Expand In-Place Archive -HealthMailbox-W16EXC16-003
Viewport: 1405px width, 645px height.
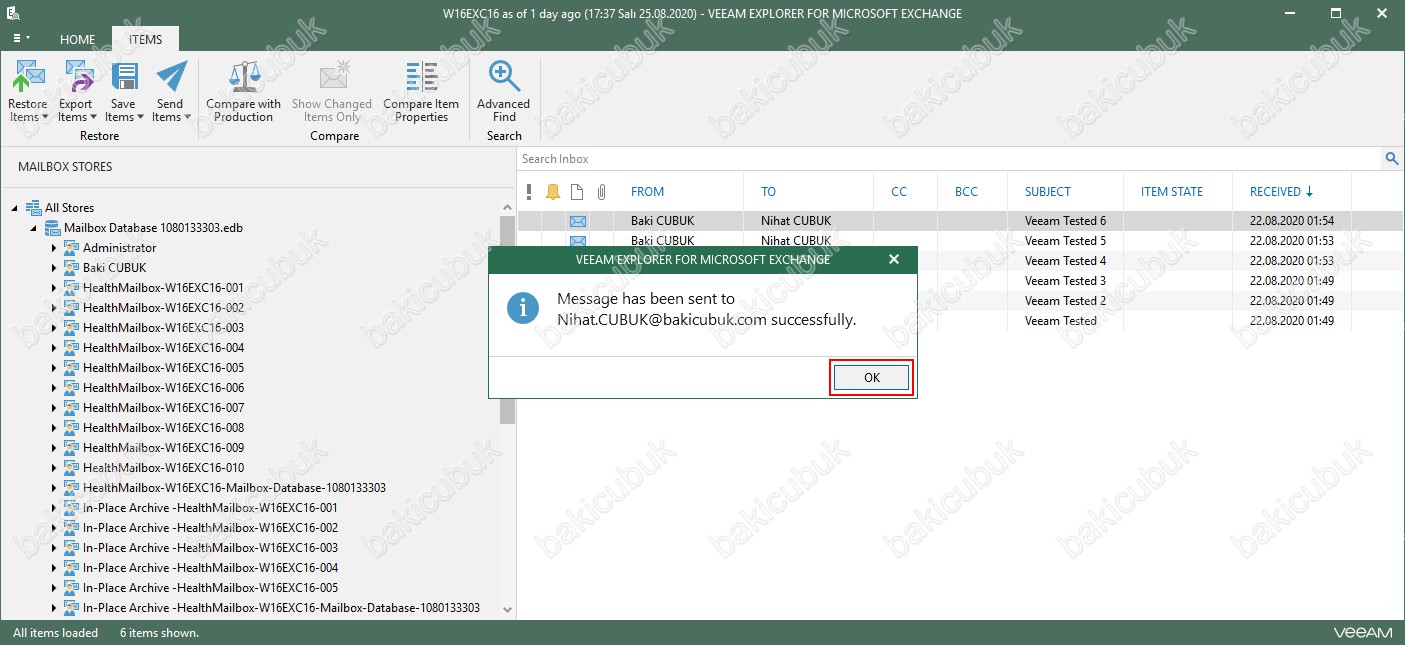point(54,548)
